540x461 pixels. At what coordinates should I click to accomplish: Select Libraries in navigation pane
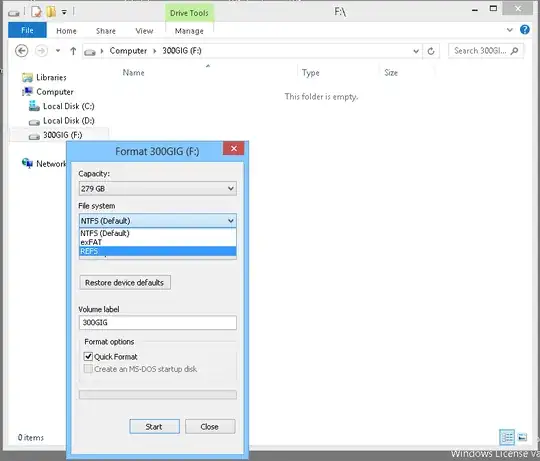44,77
